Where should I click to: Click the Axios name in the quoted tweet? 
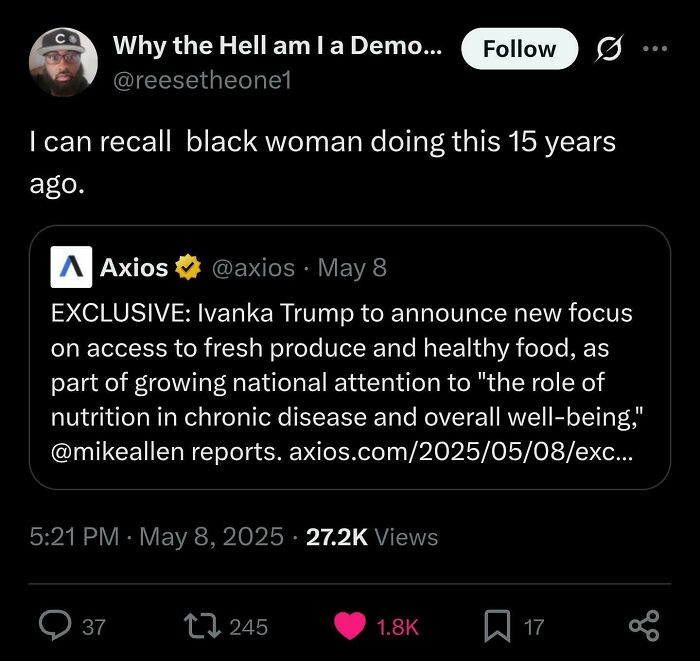tap(134, 267)
